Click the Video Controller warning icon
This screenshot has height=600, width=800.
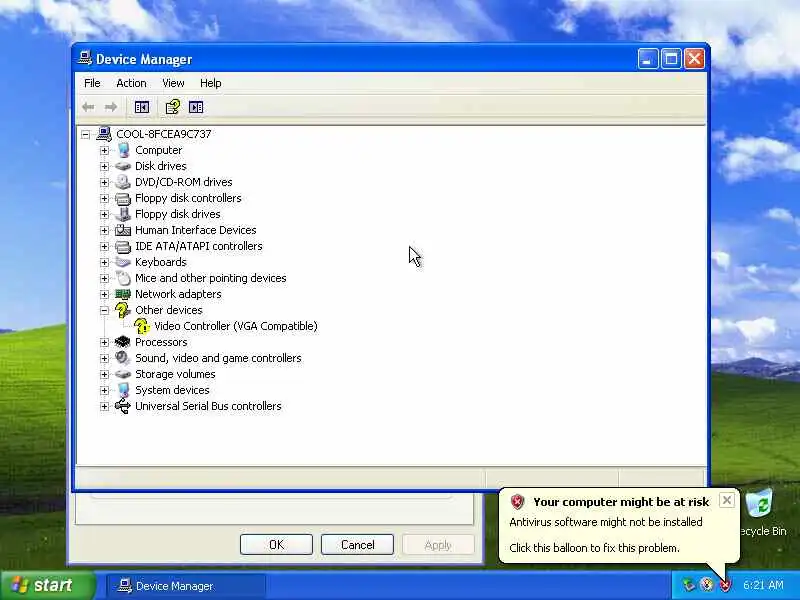point(142,326)
